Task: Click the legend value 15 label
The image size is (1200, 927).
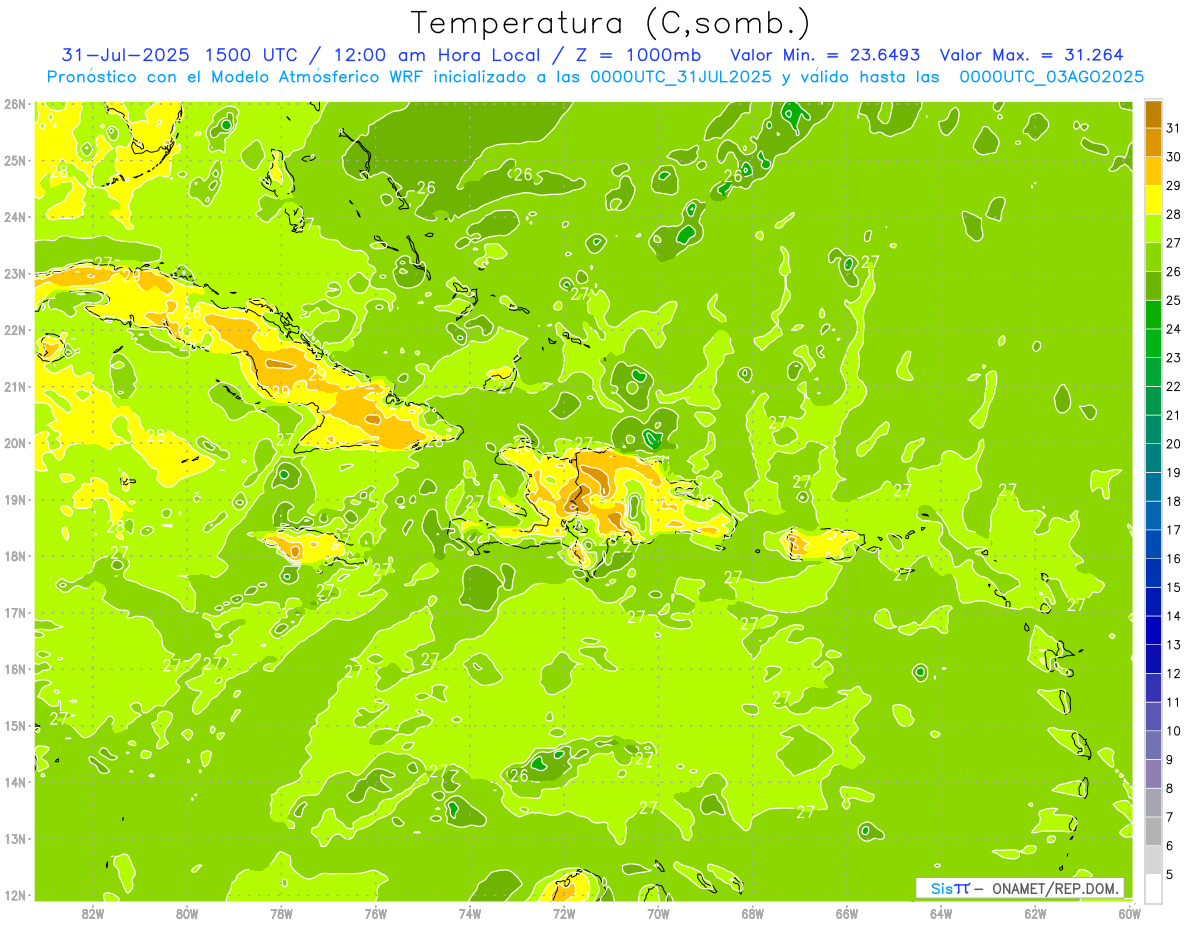Action: [x=1173, y=587]
